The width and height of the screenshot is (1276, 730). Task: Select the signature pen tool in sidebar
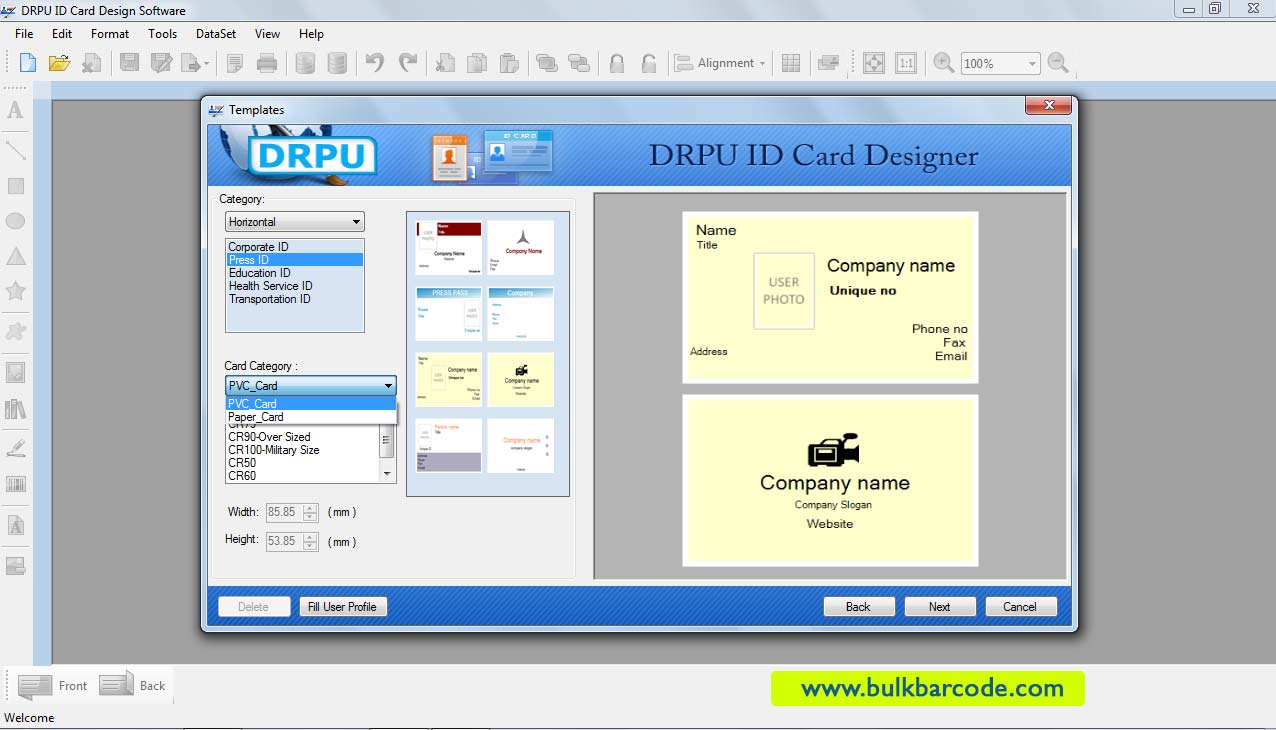pyautogui.click(x=15, y=447)
